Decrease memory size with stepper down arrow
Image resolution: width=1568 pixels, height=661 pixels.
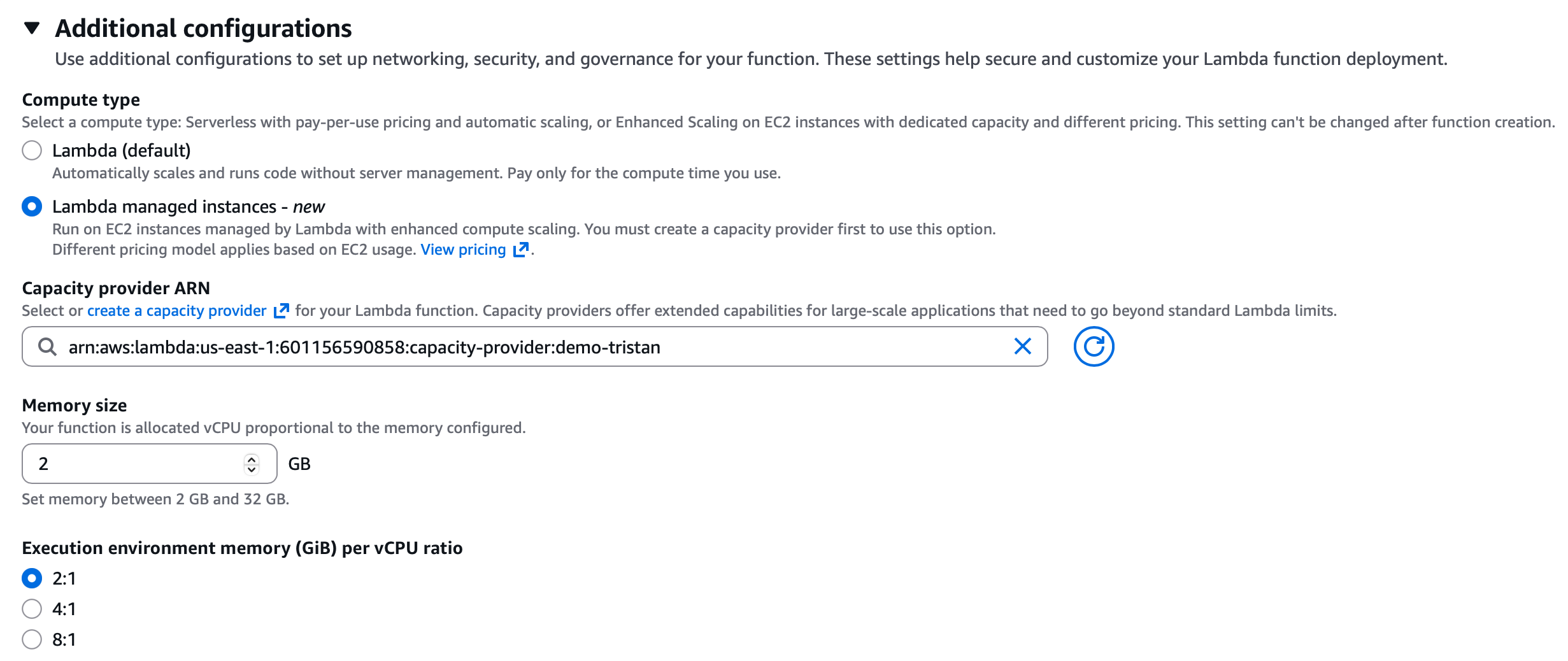(252, 469)
